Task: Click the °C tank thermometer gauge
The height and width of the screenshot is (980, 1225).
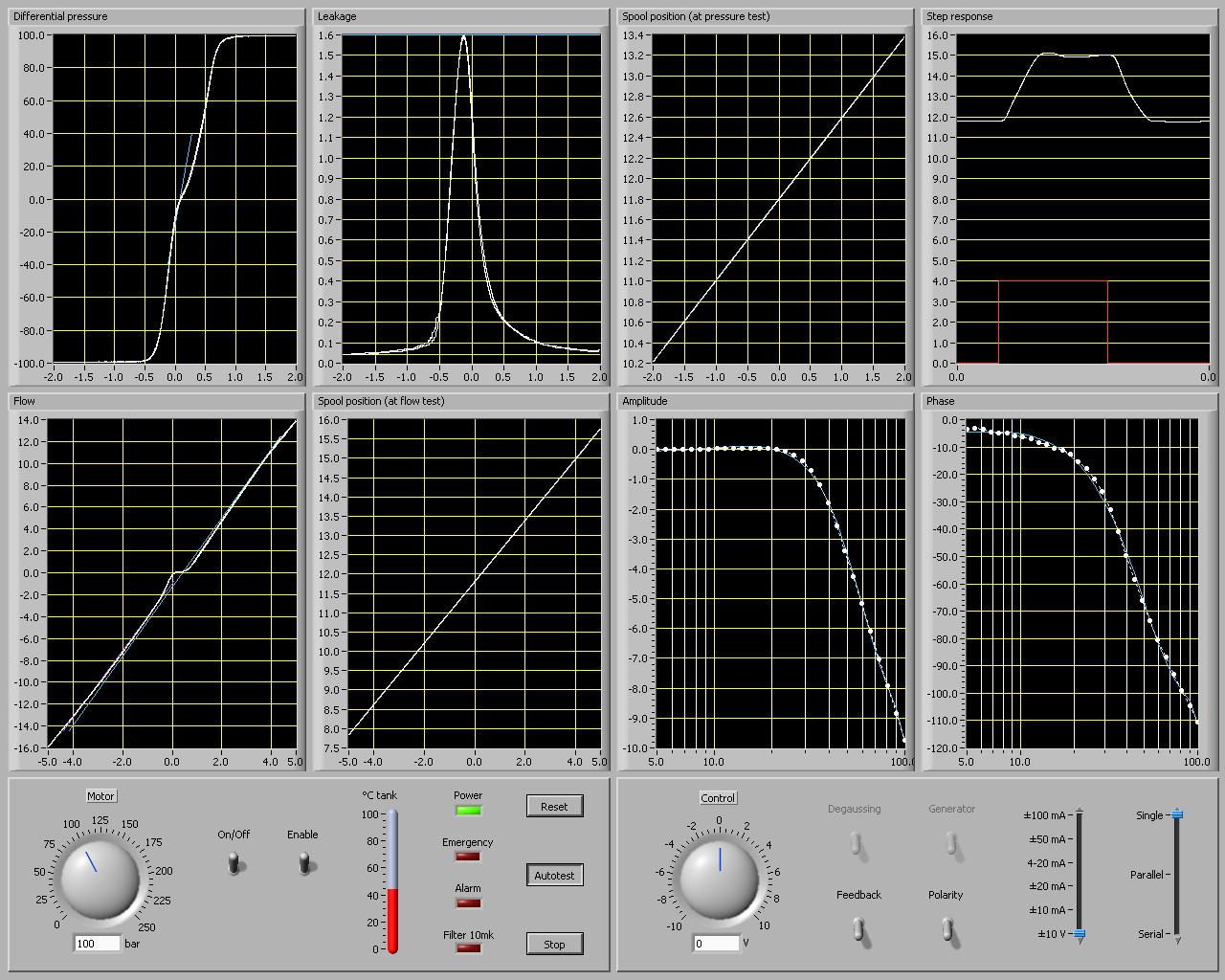Action: pyautogui.click(x=391, y=881)
